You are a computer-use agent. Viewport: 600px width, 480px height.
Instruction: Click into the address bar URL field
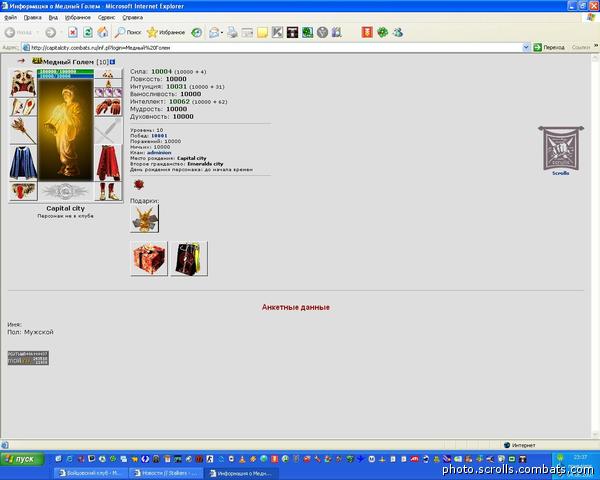click(272, 47)
